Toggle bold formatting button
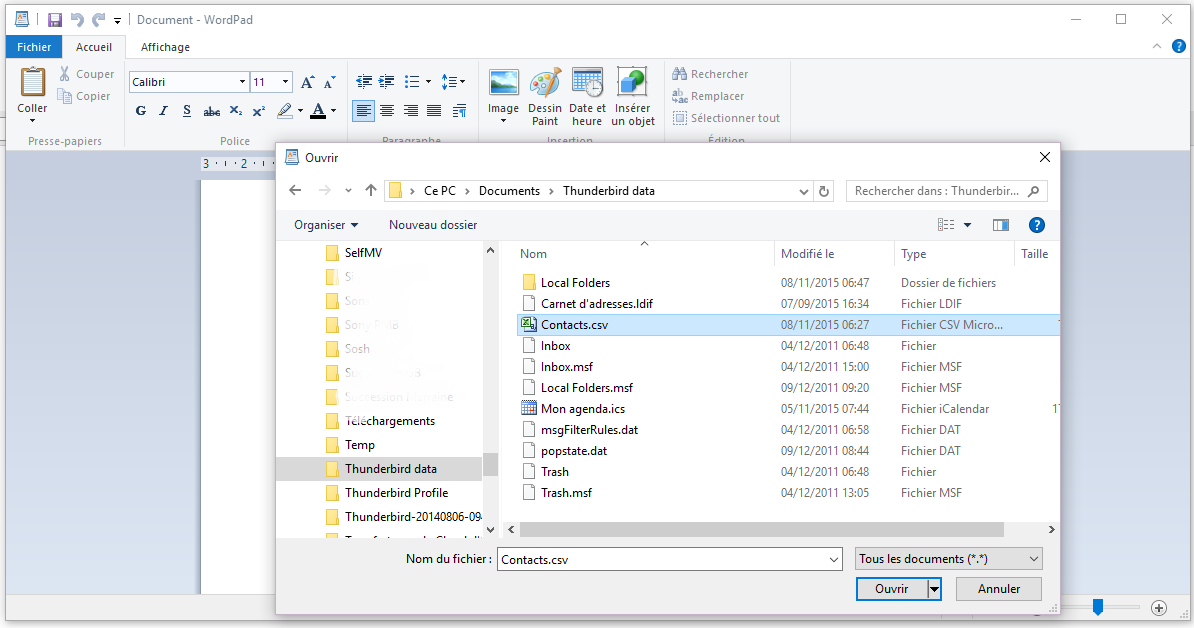The width and height of the screenshot is (1194, 628). click(141, 111)
